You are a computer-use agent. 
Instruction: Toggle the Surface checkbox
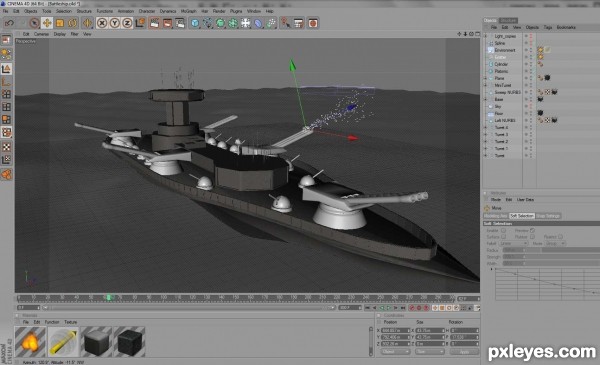[x=503, y=237]
